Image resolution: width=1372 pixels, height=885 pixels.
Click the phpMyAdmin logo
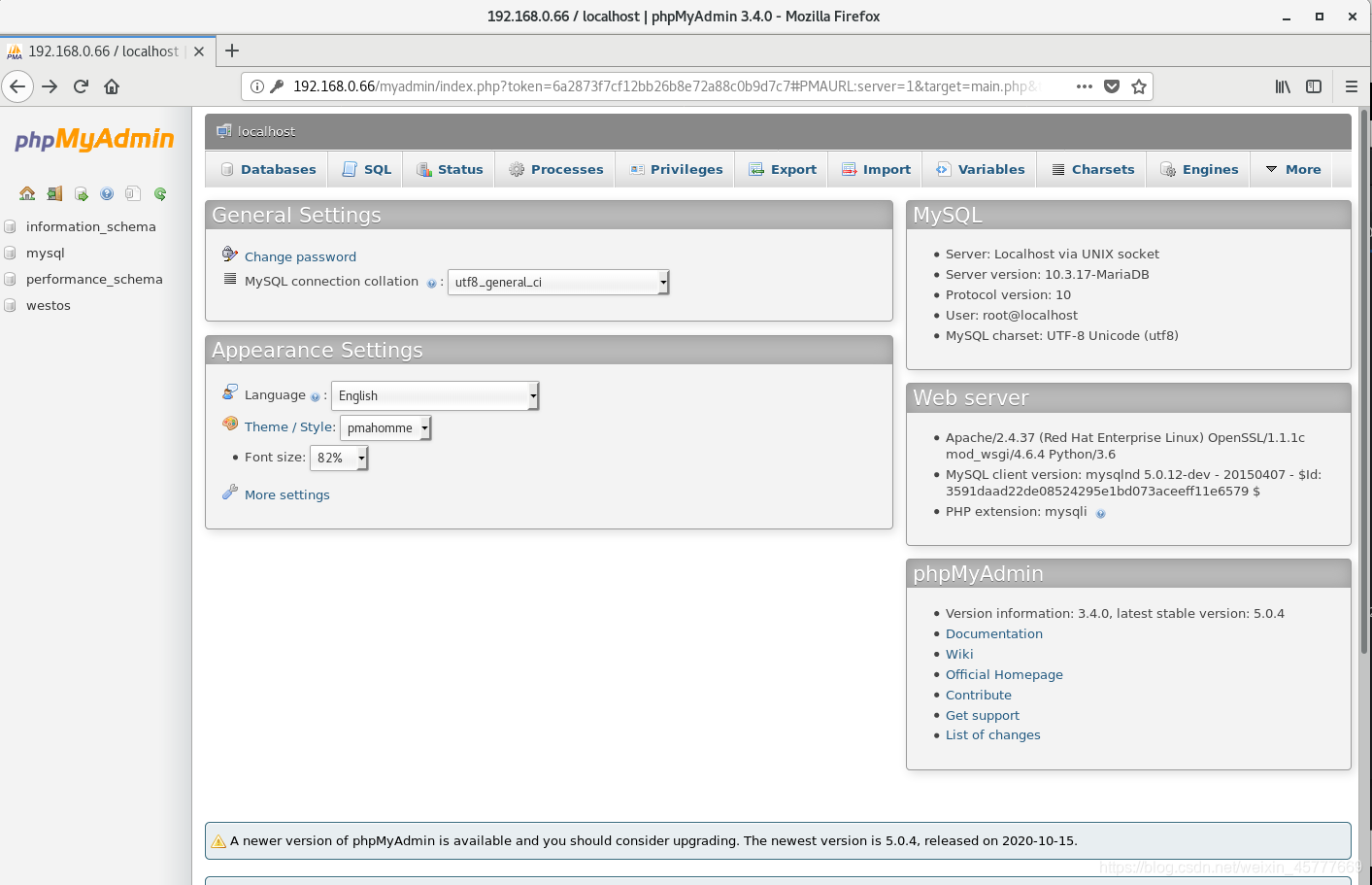tap(94, 139)
